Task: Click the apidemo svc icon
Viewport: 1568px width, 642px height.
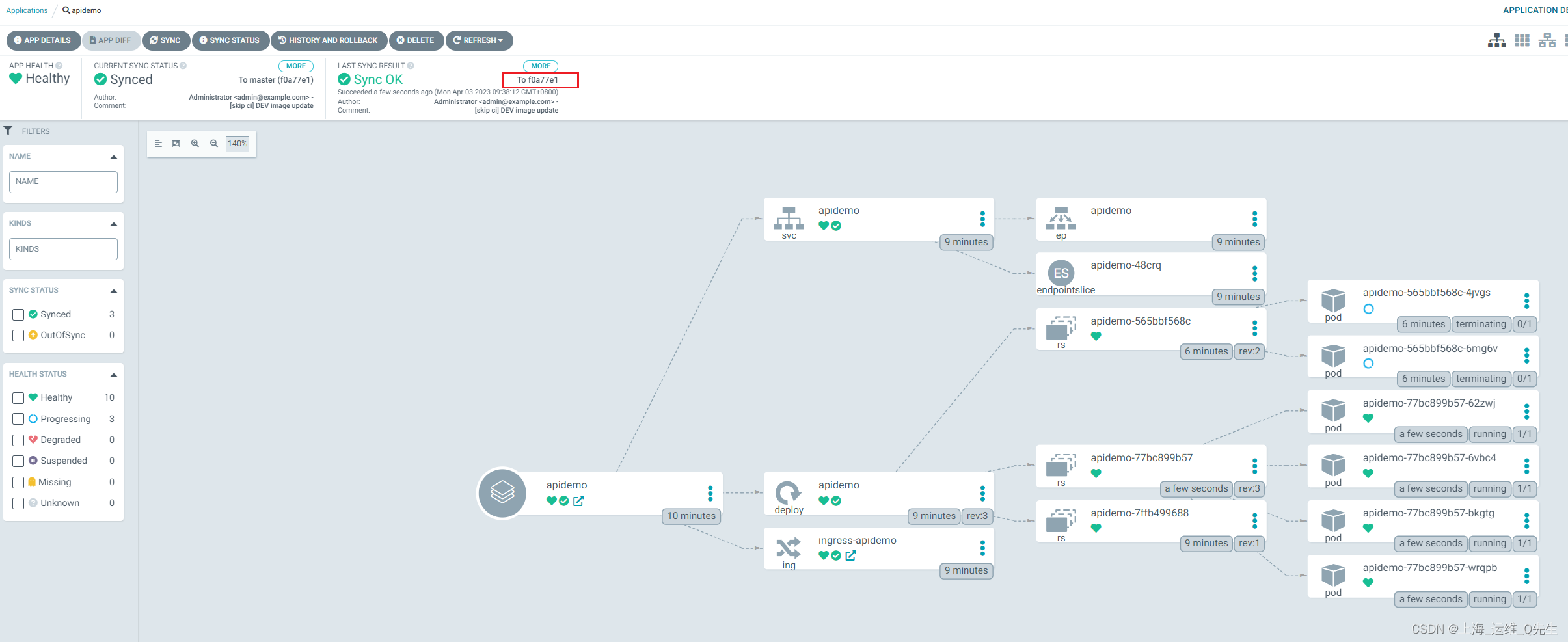Action: 789,219
